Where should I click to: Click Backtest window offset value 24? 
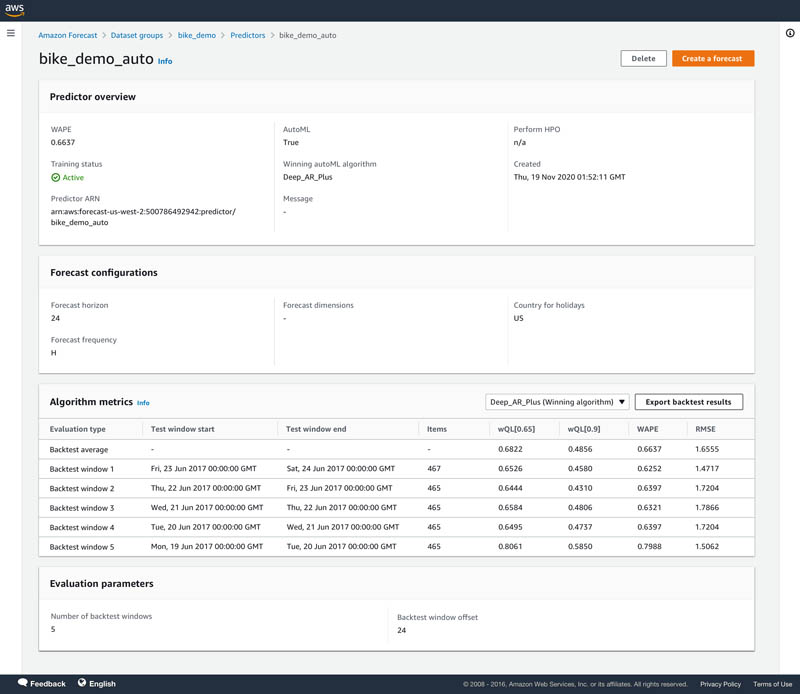402,630
